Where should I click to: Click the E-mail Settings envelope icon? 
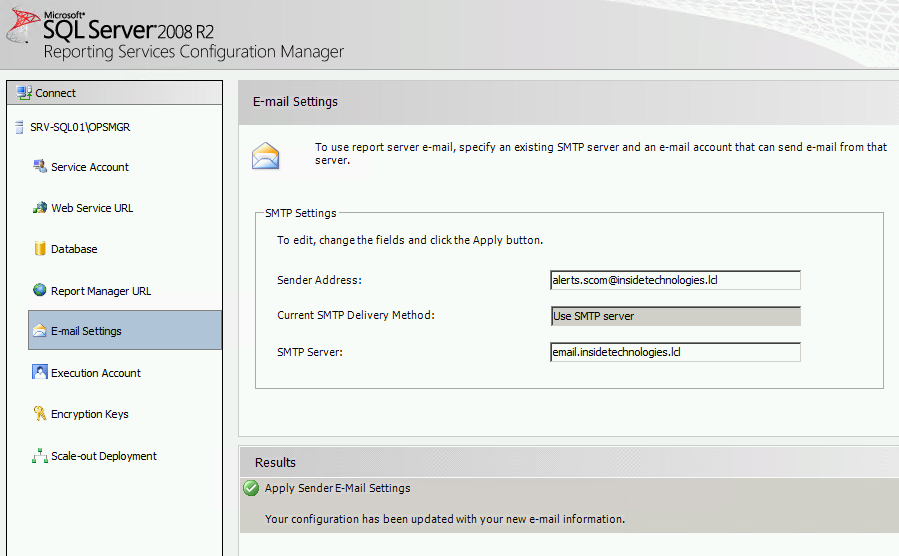tap(40, 331)
